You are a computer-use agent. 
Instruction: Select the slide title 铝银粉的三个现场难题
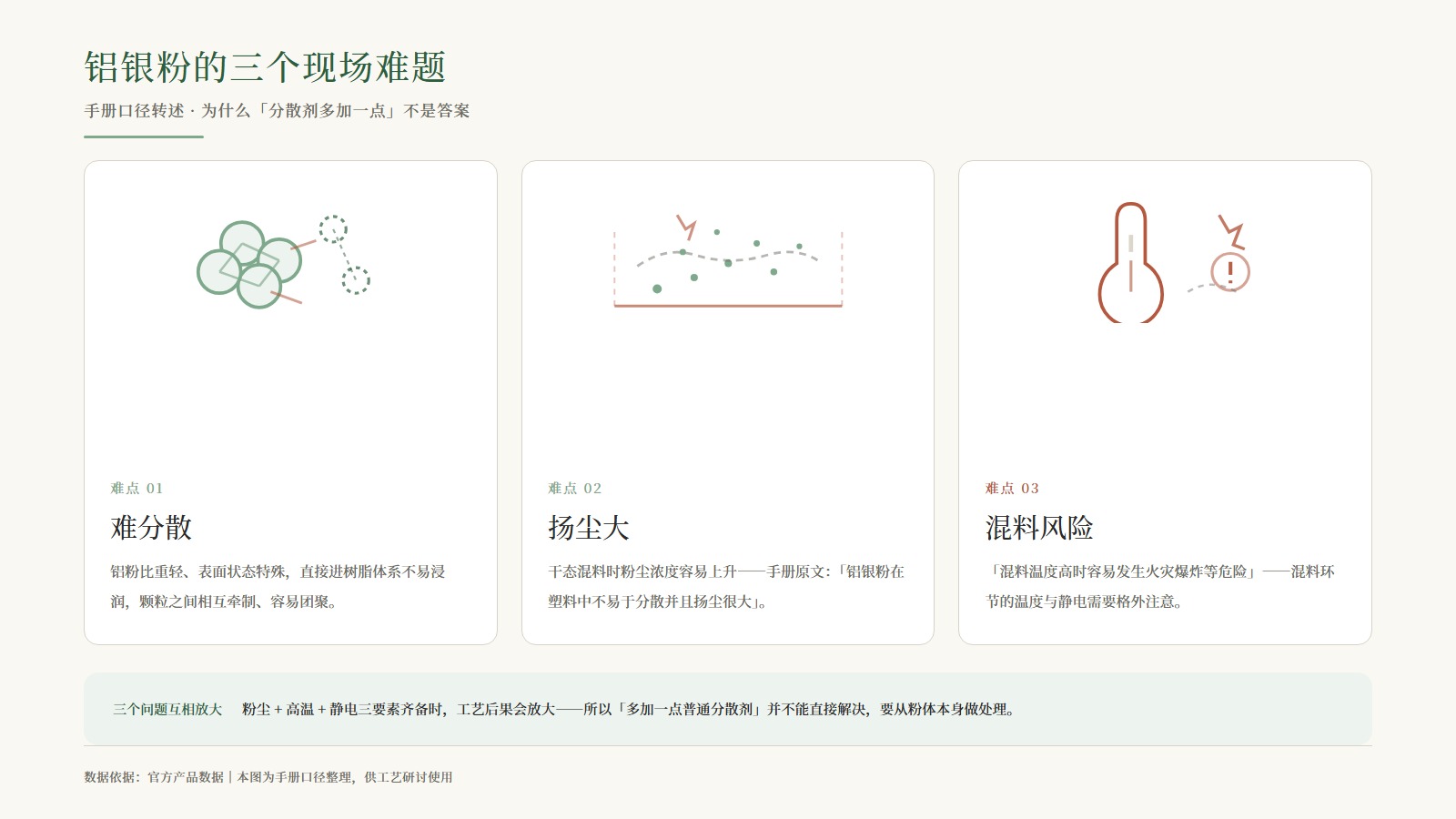[265, 67]
